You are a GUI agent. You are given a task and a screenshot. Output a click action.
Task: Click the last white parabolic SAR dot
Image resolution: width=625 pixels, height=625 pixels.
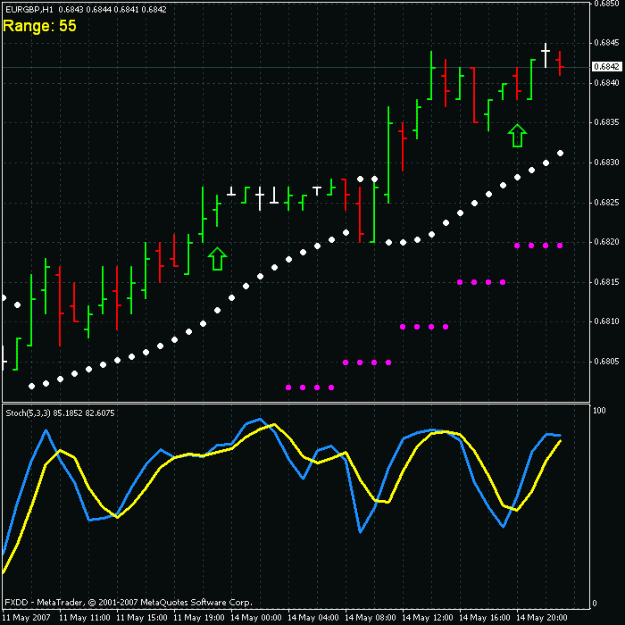coord(560,153)
